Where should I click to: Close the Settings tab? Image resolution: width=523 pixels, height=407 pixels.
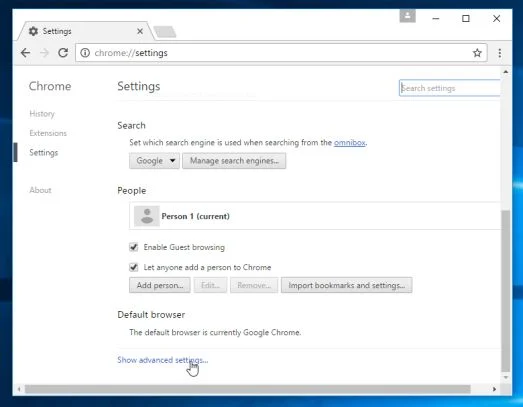click(x=140, y=31)
